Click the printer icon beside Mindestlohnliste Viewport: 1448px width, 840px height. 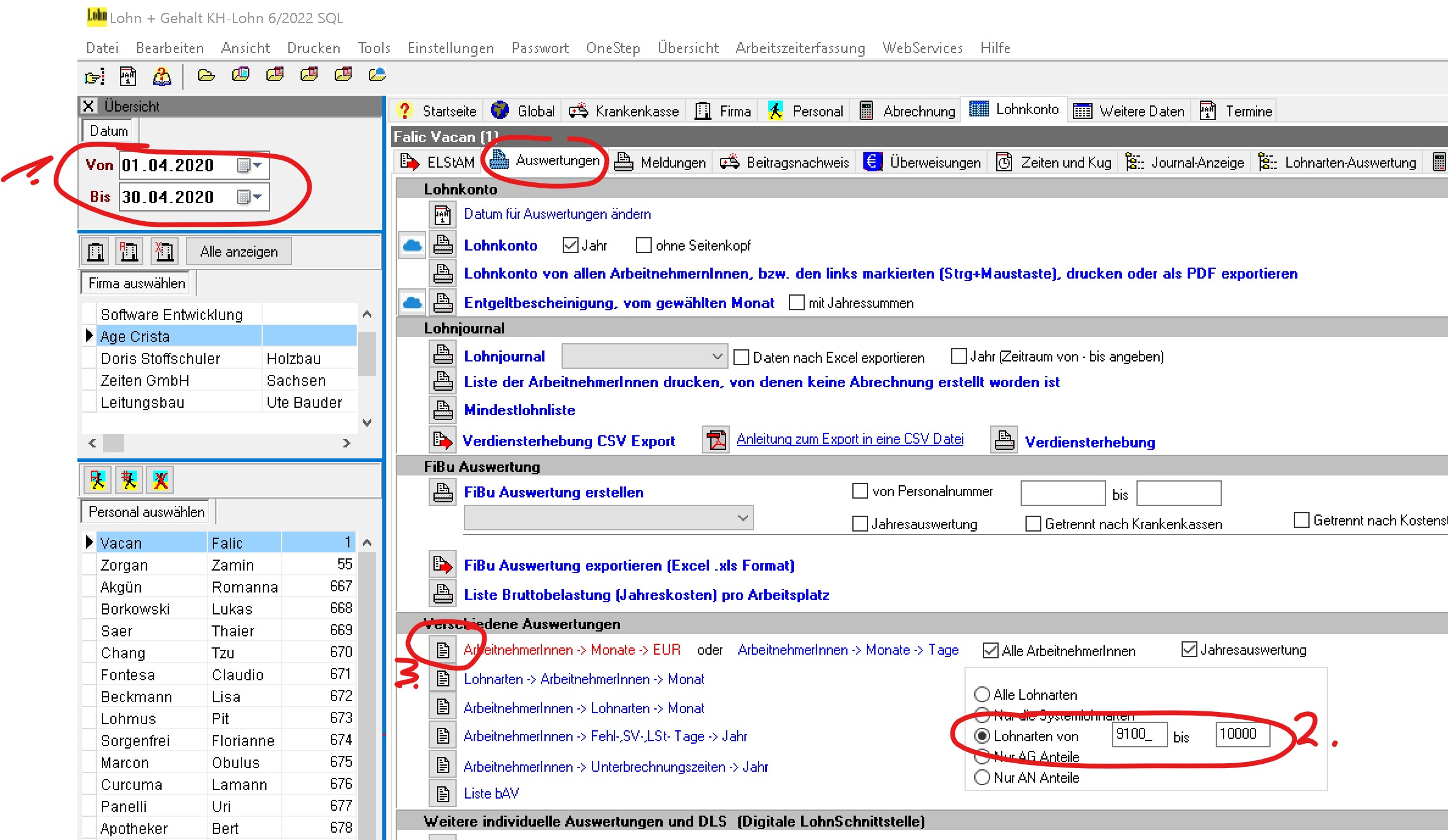pos(443,410)
